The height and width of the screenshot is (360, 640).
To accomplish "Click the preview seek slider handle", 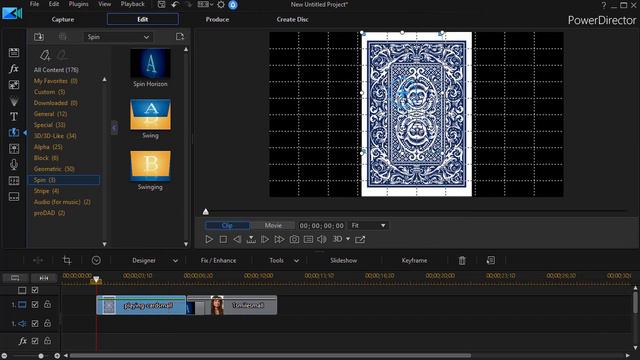I will coord(206,211).
